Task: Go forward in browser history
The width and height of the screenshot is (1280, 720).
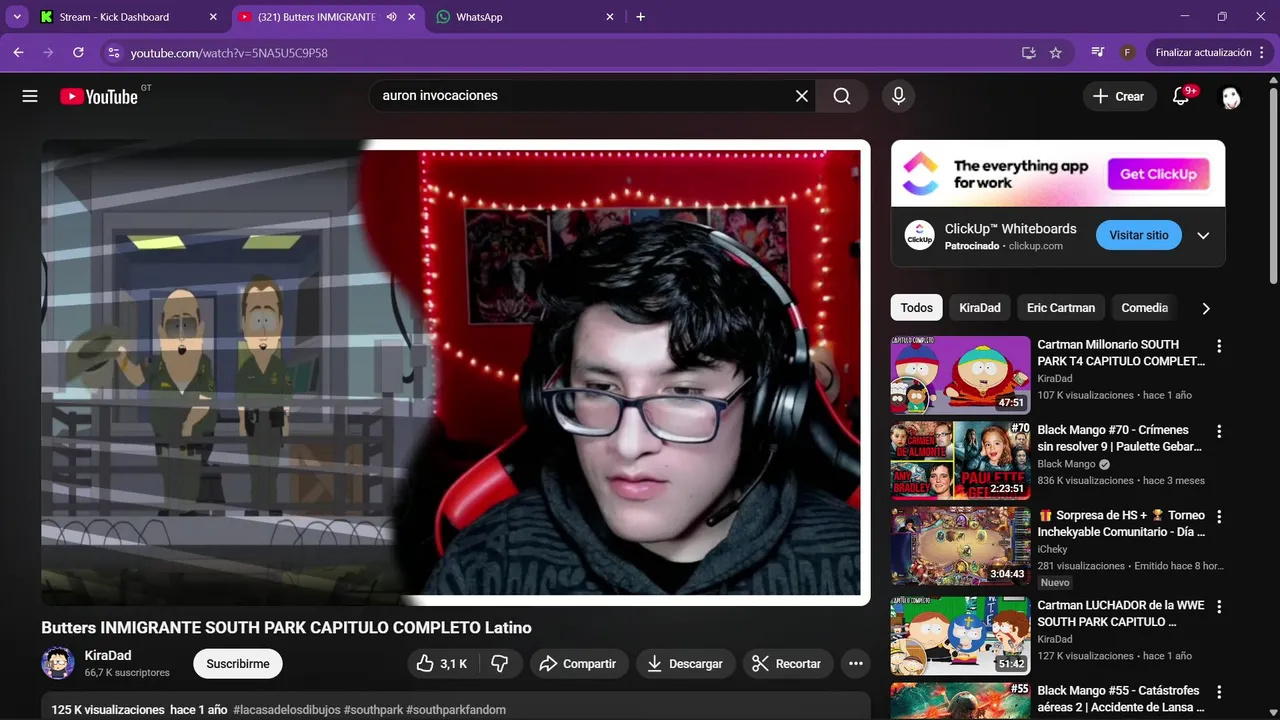Action: point(48,52)
